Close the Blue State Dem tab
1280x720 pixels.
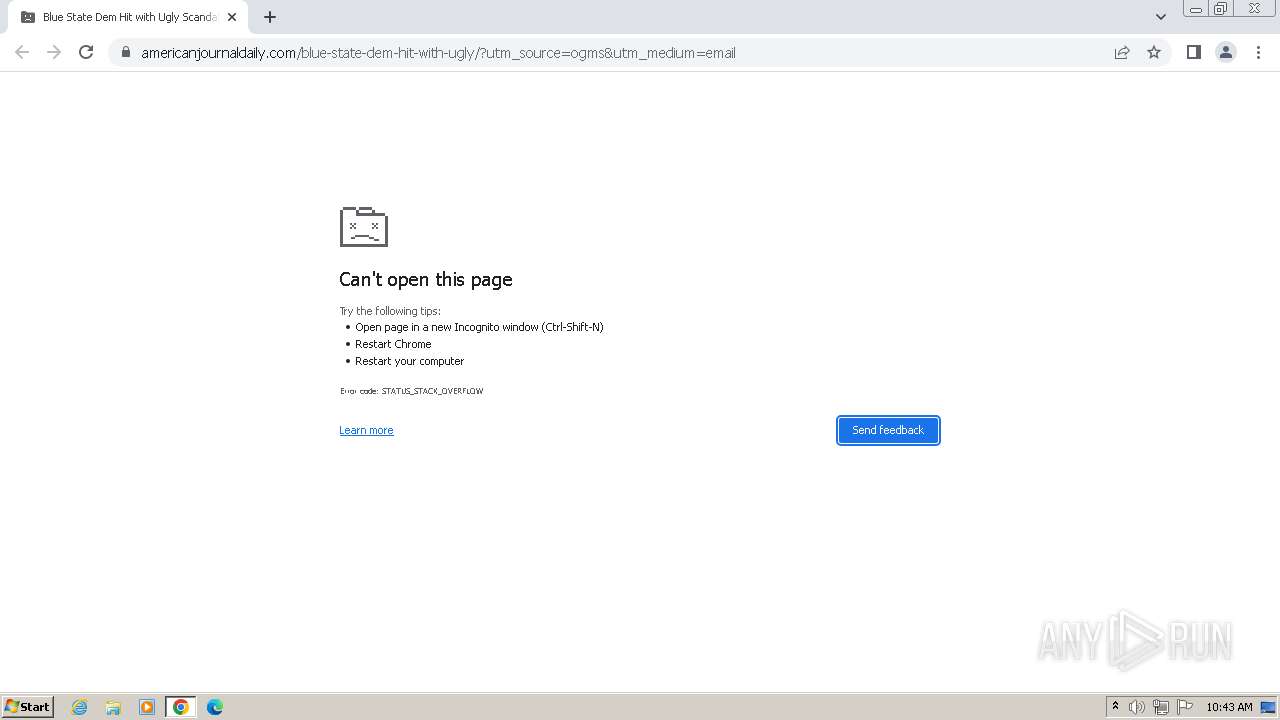[x=232, y=17]
